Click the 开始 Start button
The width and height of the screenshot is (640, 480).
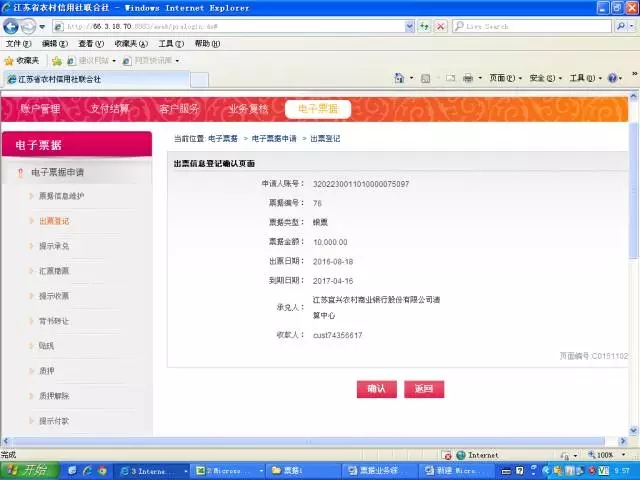29,471
